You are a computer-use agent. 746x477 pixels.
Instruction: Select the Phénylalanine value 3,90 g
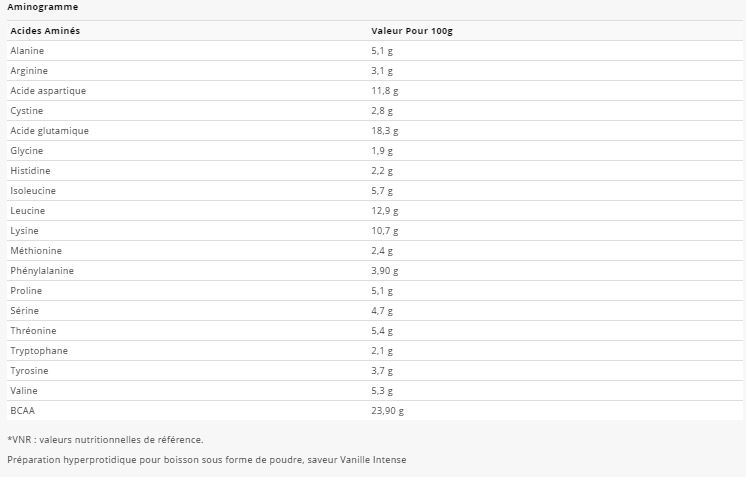coord(385,271)
